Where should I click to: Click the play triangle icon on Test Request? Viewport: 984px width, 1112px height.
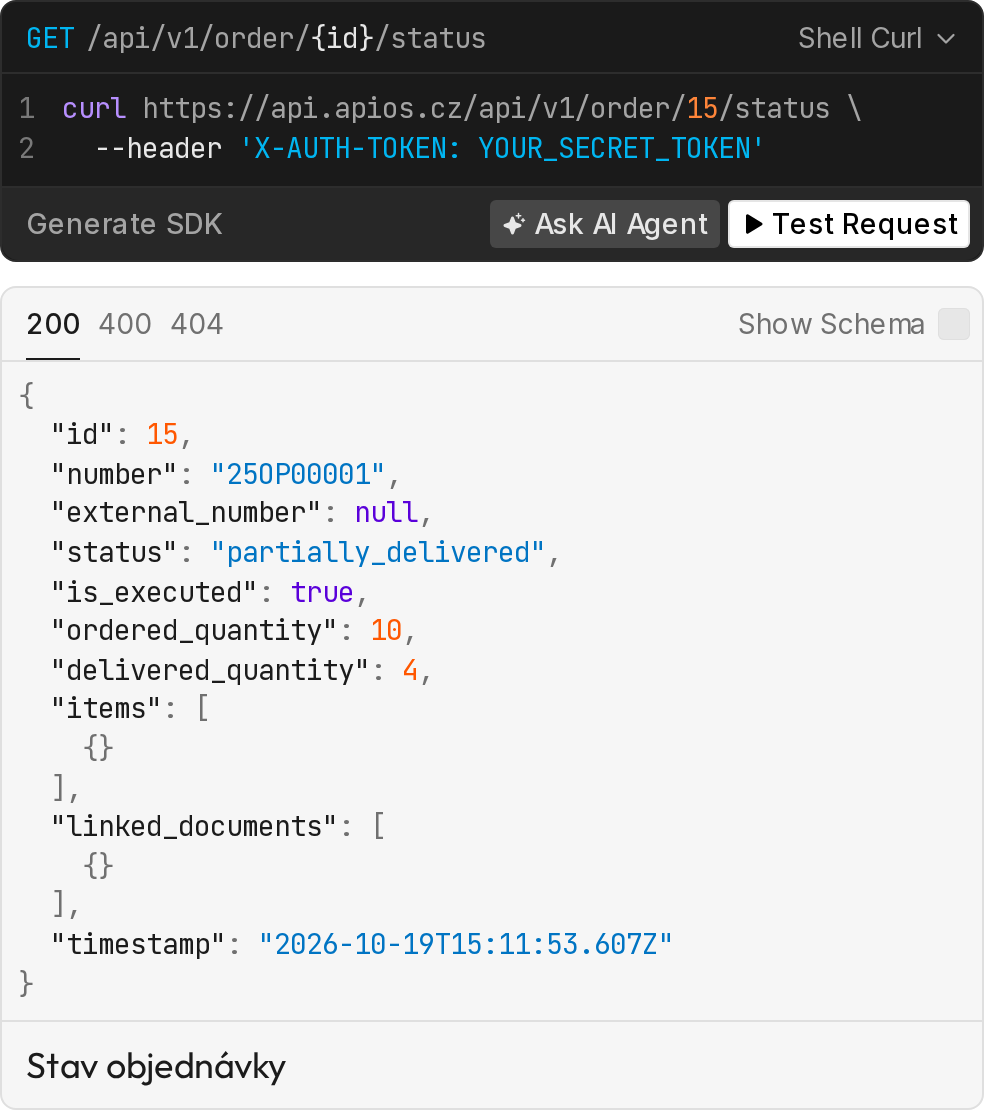pos(754,224)
